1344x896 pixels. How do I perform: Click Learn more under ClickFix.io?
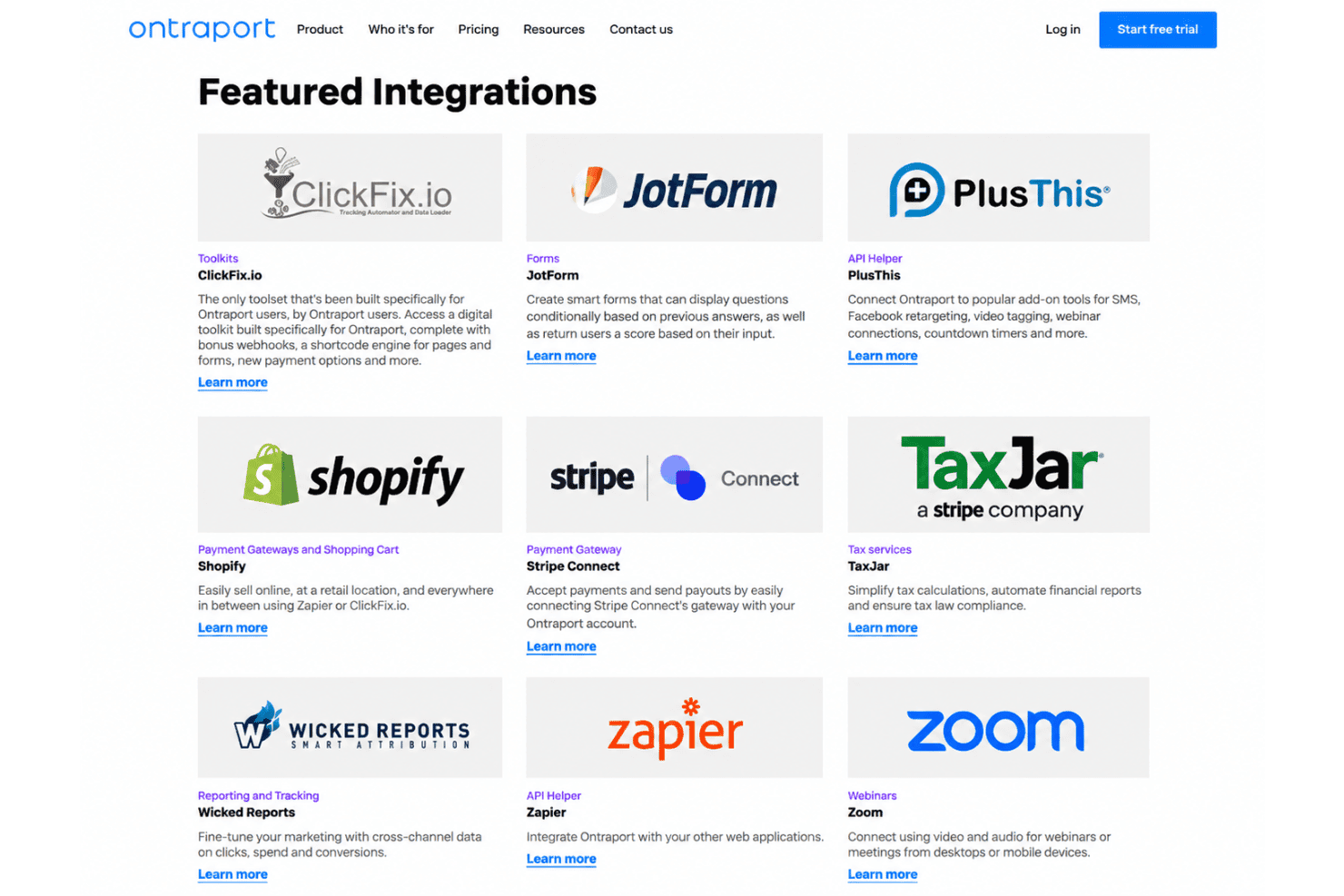point(232,382)
